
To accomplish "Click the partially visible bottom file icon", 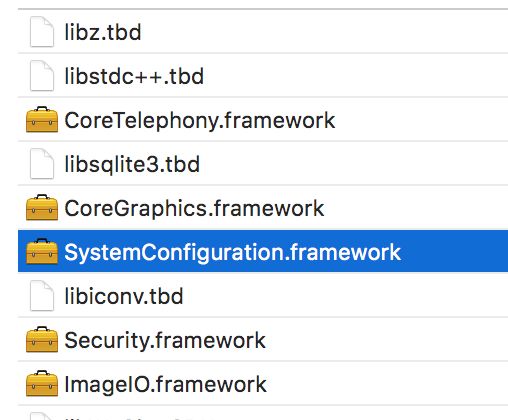I will click(x=42, y=416).
